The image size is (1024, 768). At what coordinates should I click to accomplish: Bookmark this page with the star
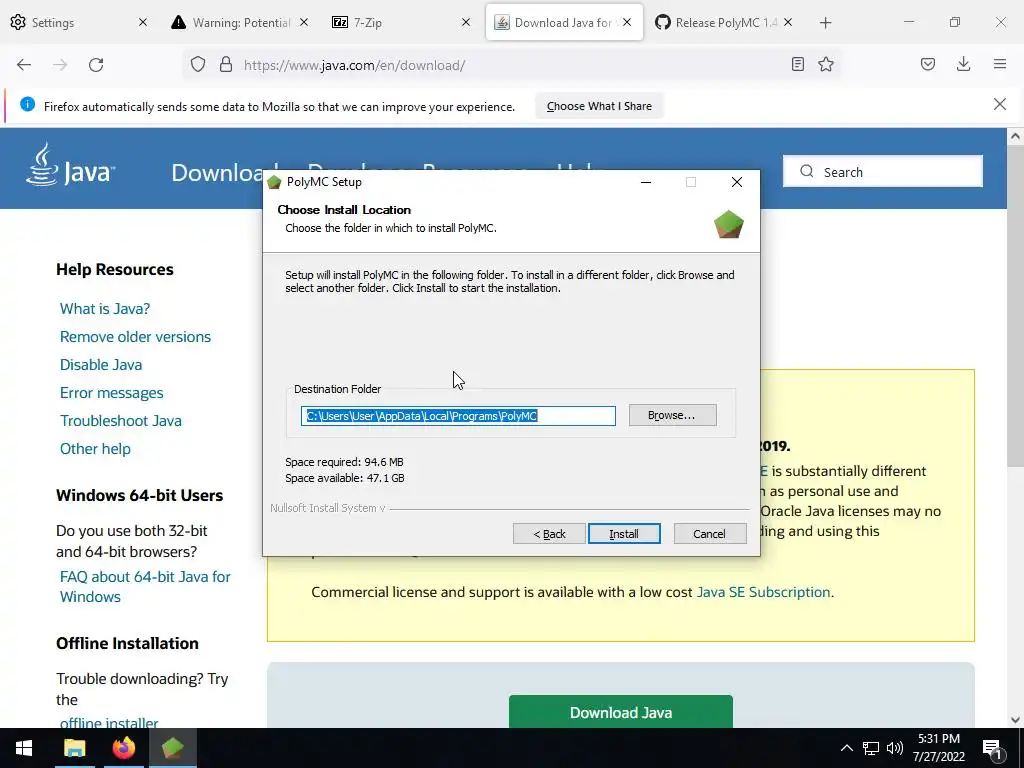[825, 64]
